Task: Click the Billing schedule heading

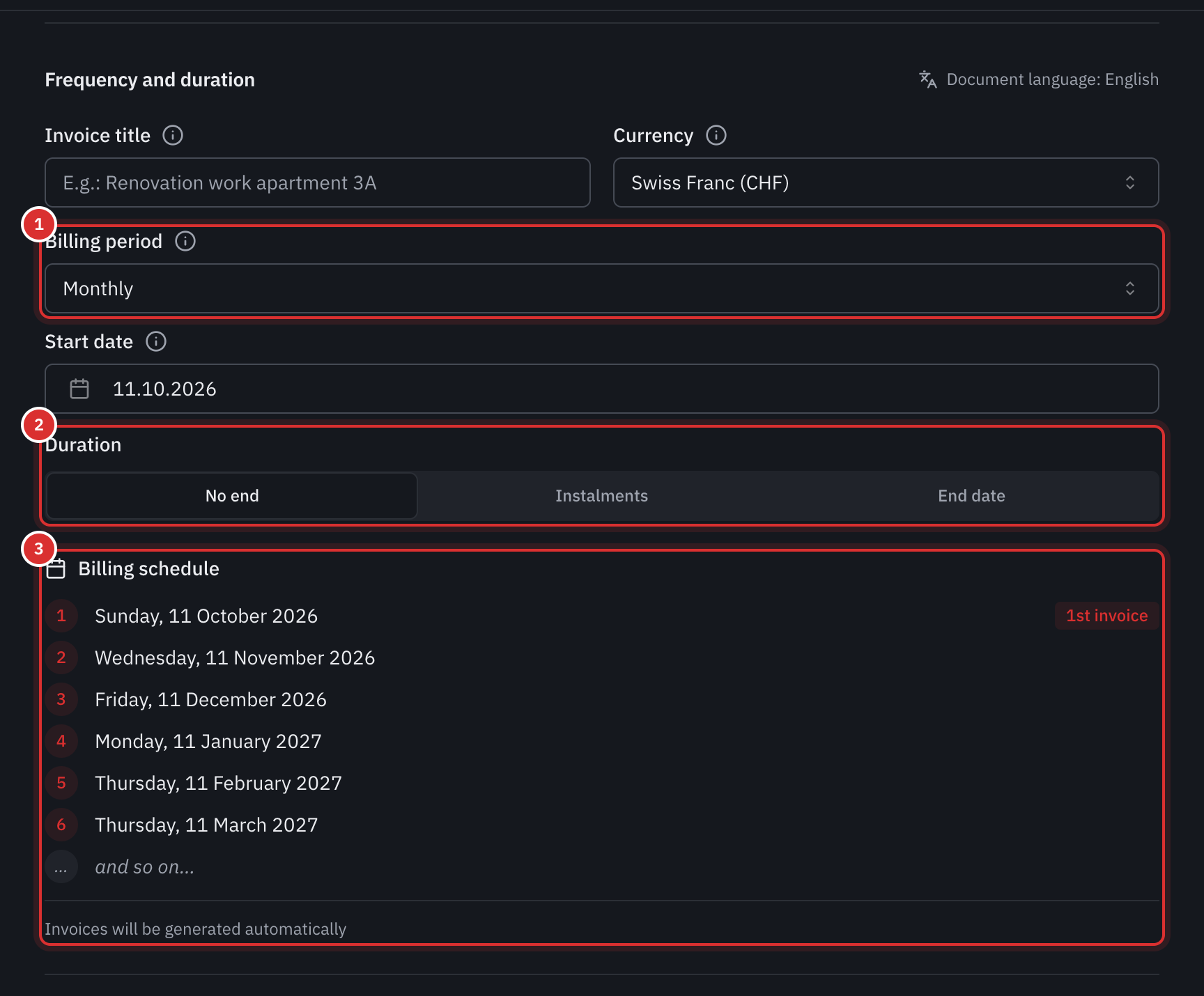Action: 148,569
